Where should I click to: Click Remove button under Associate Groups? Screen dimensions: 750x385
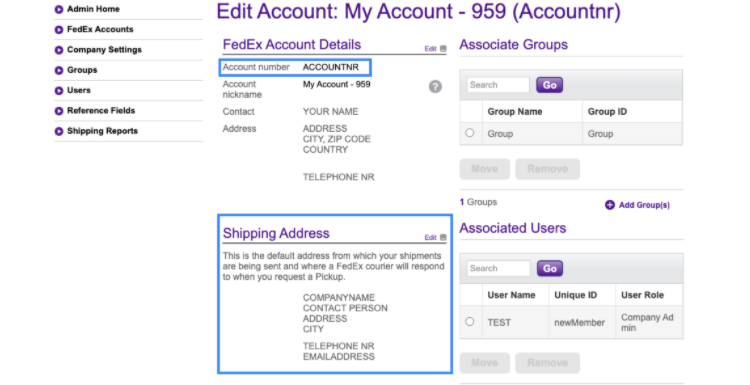click(548, 169)
